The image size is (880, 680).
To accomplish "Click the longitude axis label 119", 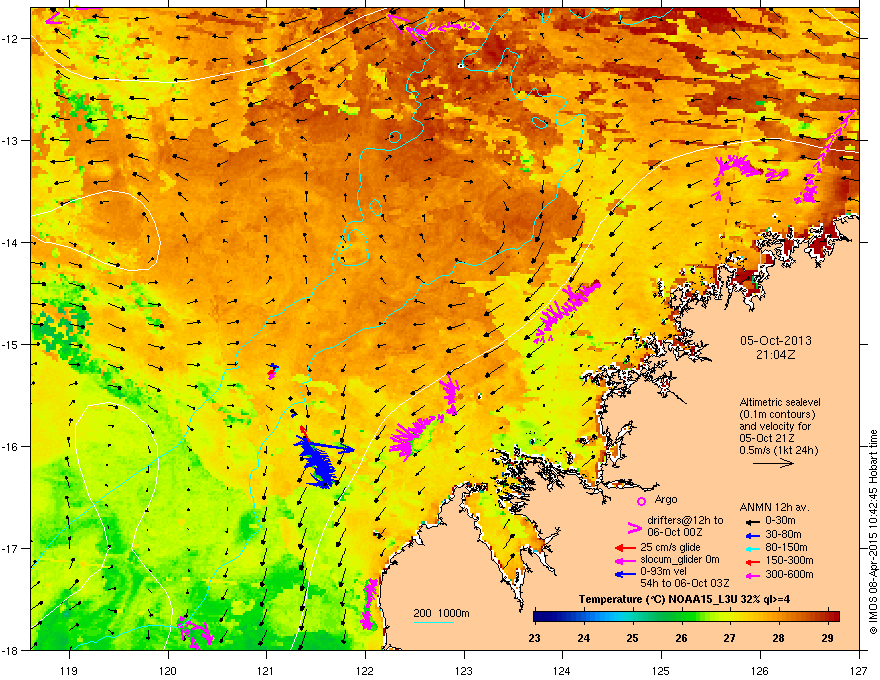I will tap(69, 670).
